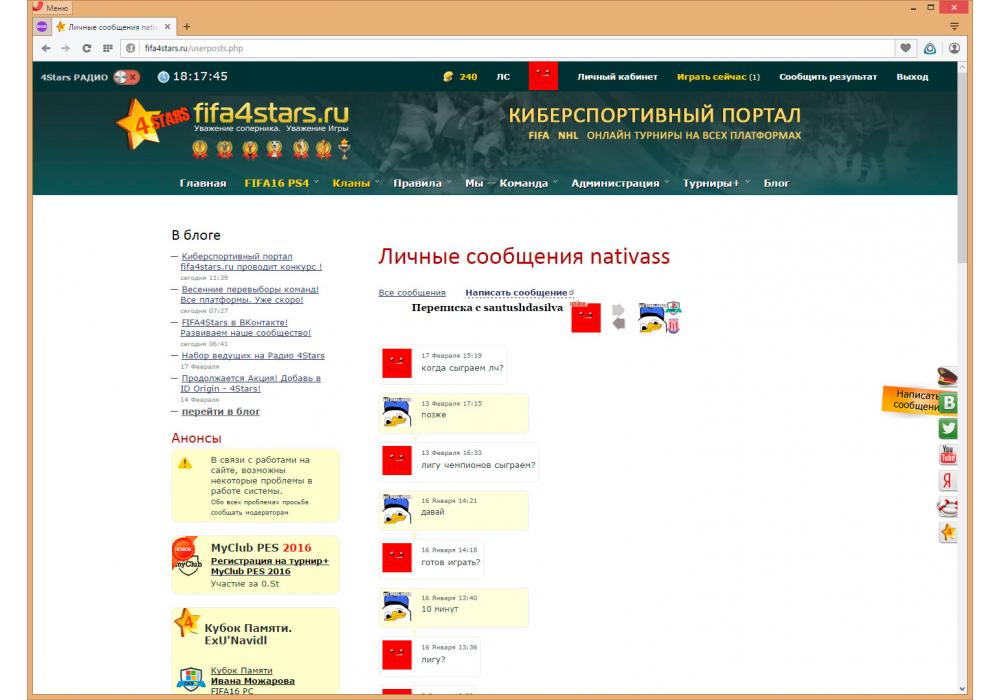The image size is (1000, 700).
Task: Click Все сообщения link
Action: pyautogui.click(x=412, y=293)
